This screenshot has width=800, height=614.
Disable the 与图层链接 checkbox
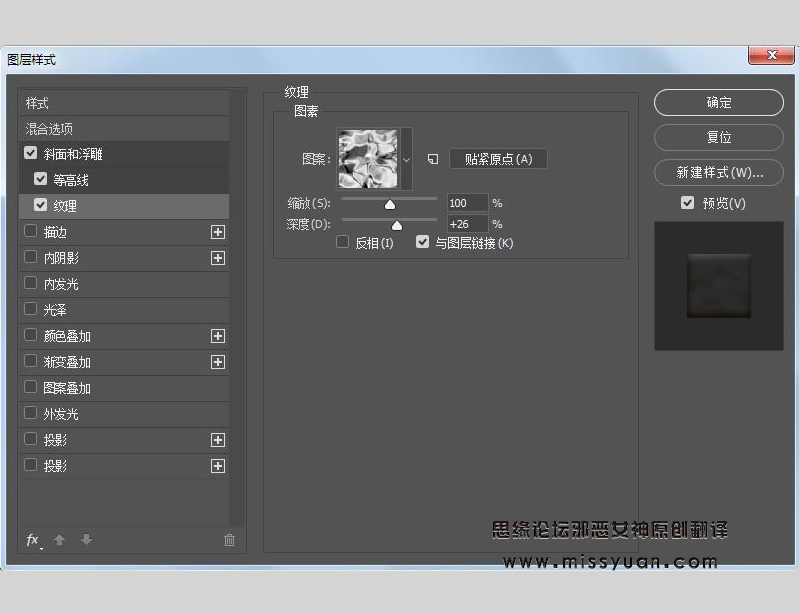pos(422,242)
